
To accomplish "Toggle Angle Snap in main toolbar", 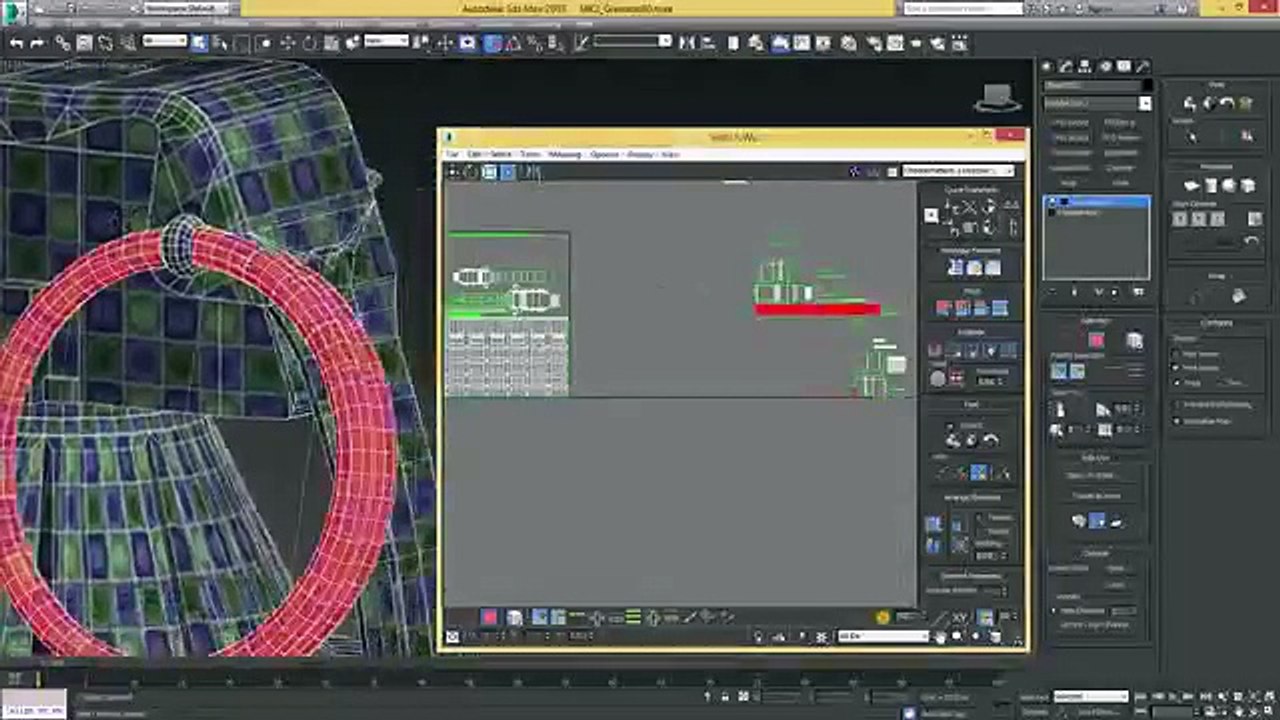I will (x=515, y=43).
